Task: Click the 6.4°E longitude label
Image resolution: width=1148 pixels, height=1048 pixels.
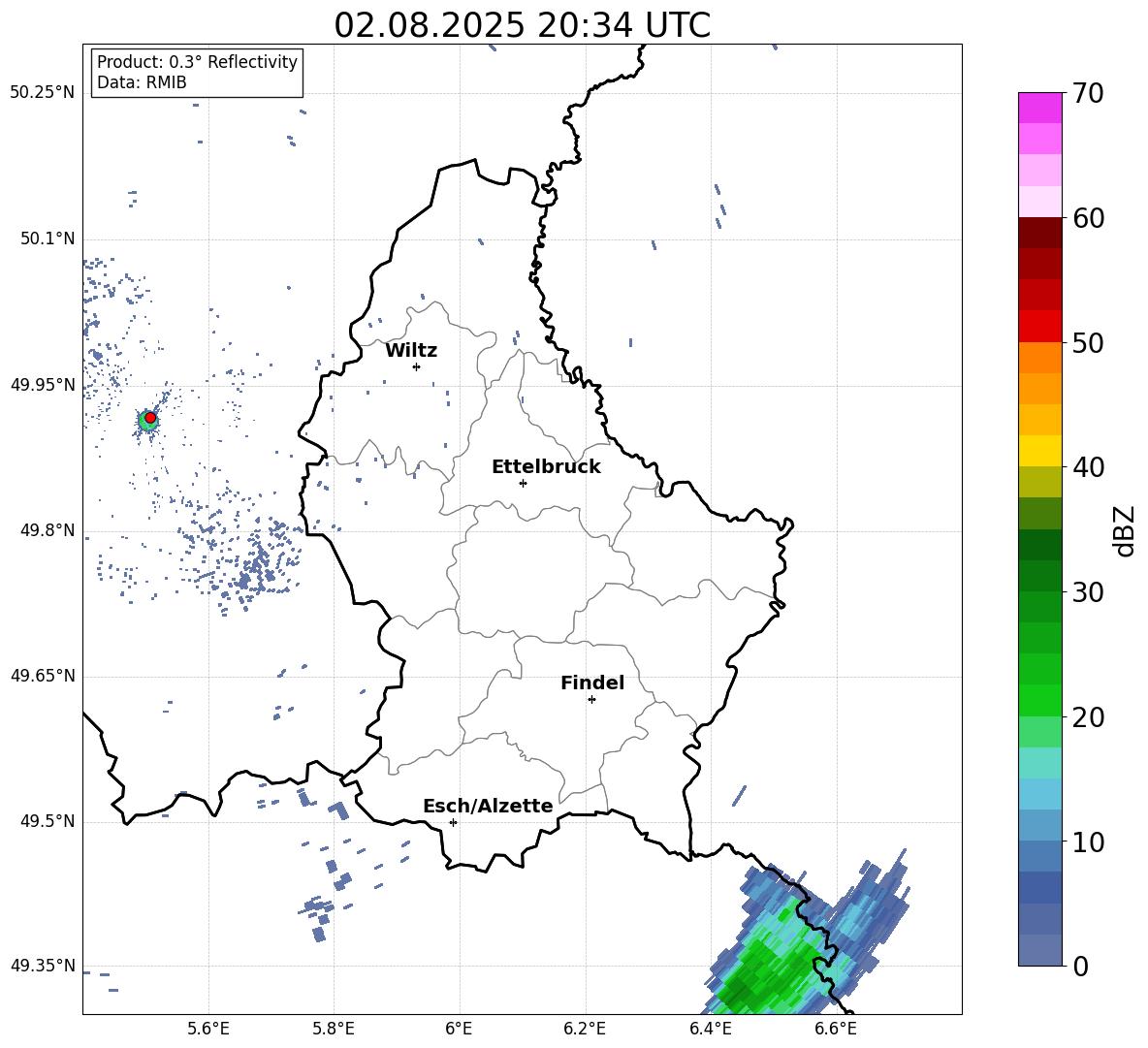Action: (710, 1029)
